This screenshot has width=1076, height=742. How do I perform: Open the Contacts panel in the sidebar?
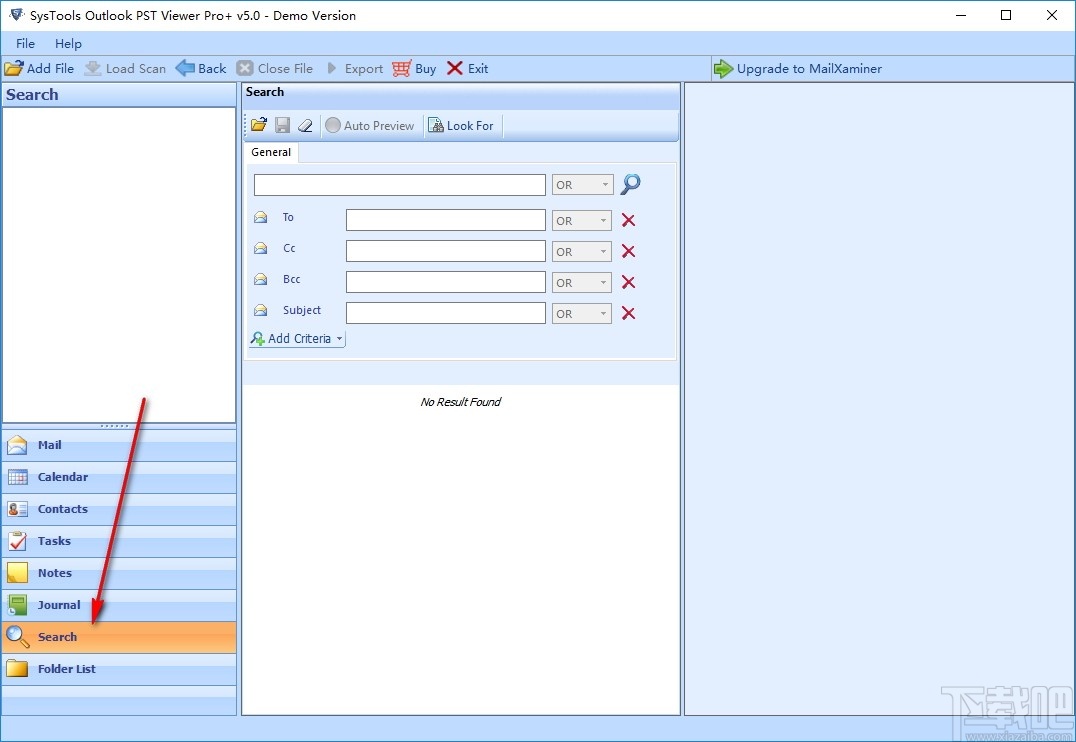62,509
